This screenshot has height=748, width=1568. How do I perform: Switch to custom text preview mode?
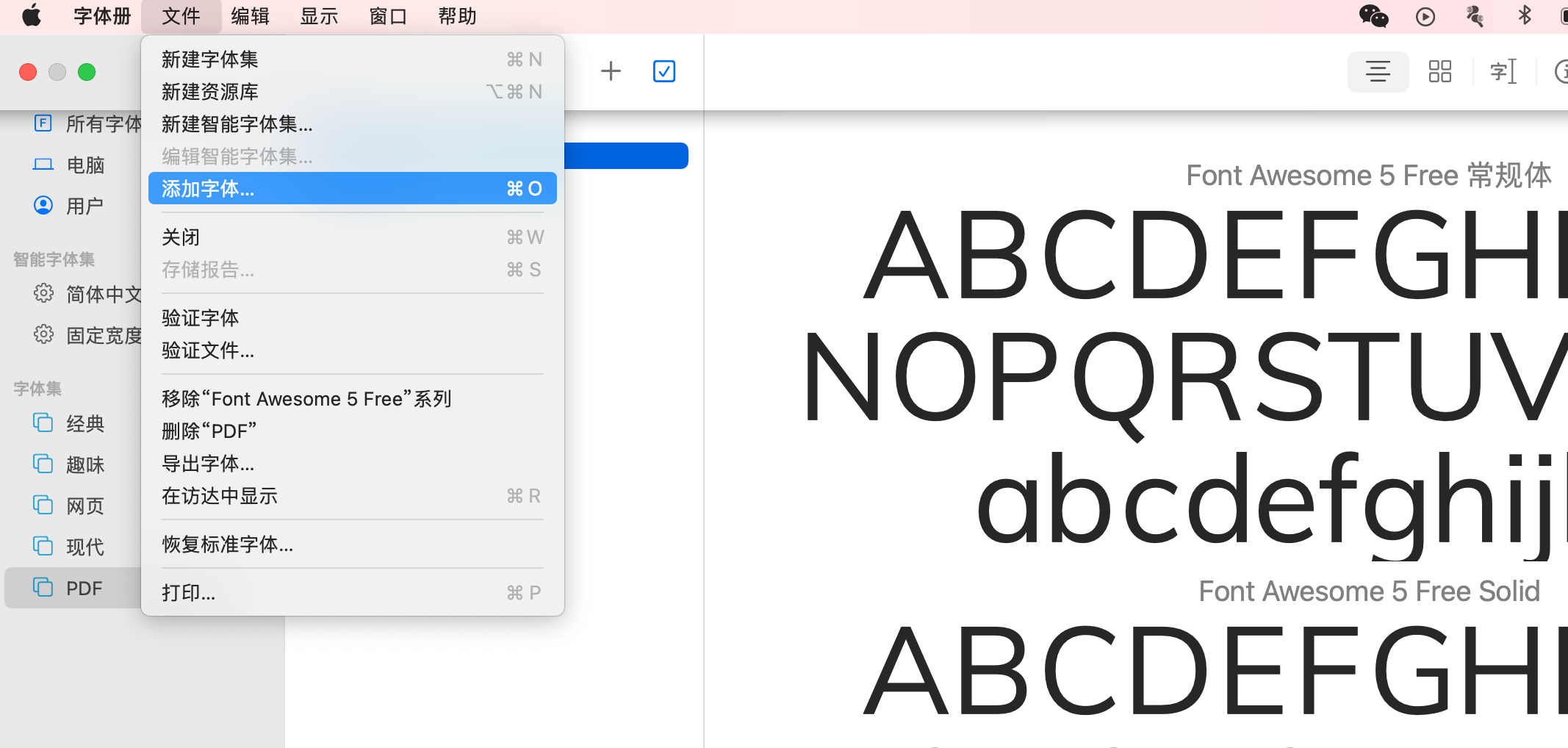coord(1503,71)
